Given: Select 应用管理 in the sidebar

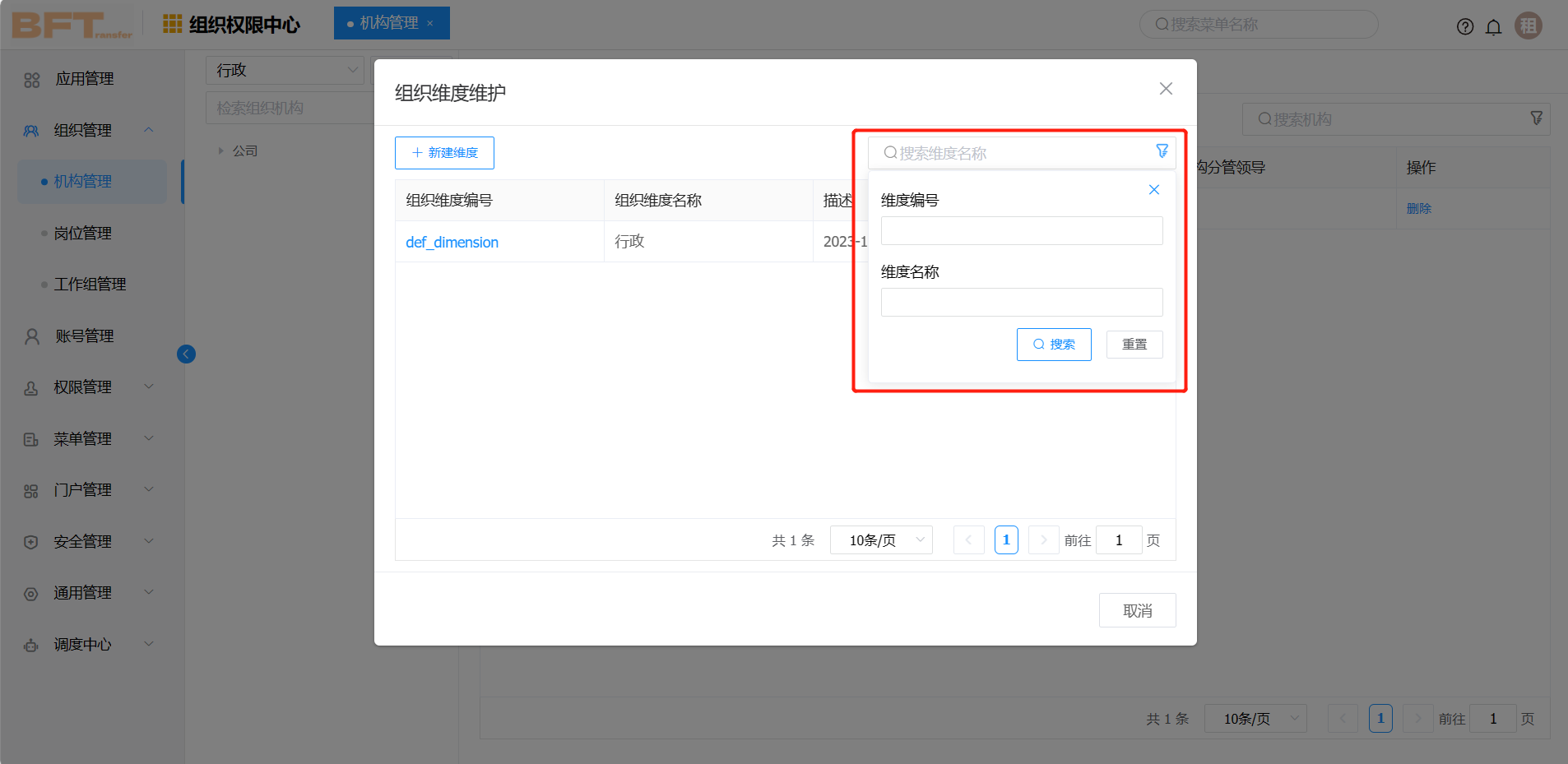Looking at the screenshot, I should [82, 78].
